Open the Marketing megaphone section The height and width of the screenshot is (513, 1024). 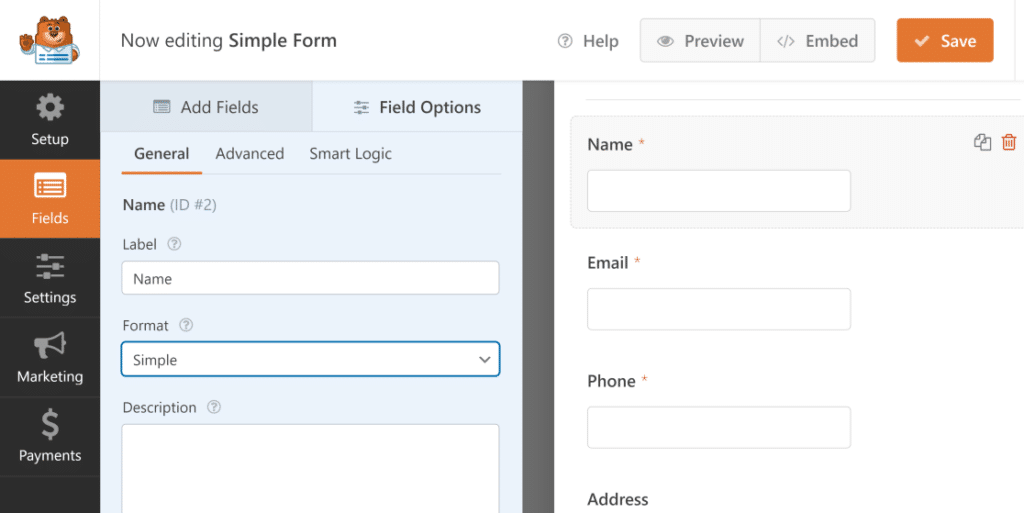click(x=50, y=358)
